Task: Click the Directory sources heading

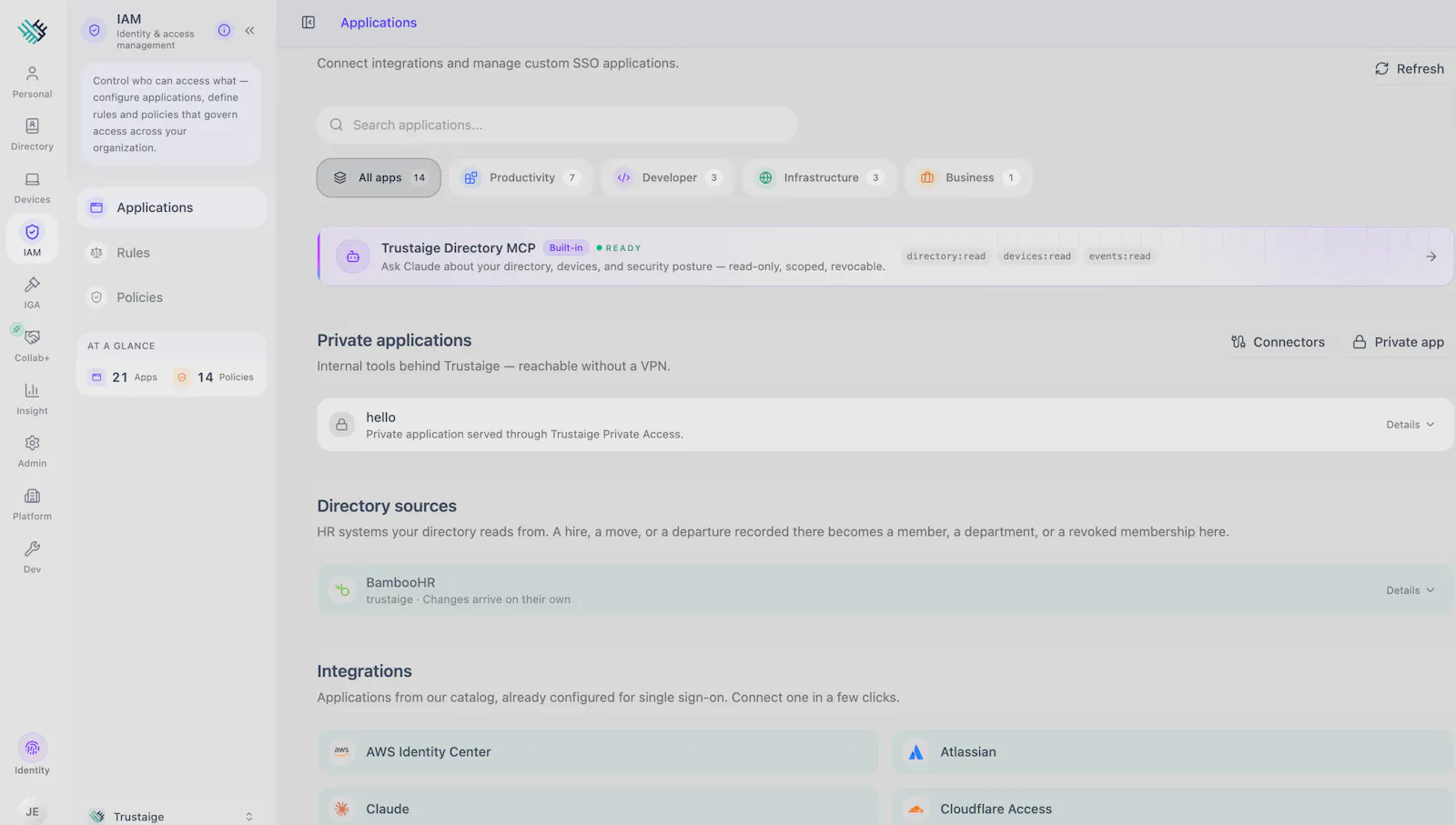Action: click(x=387, y=506)
